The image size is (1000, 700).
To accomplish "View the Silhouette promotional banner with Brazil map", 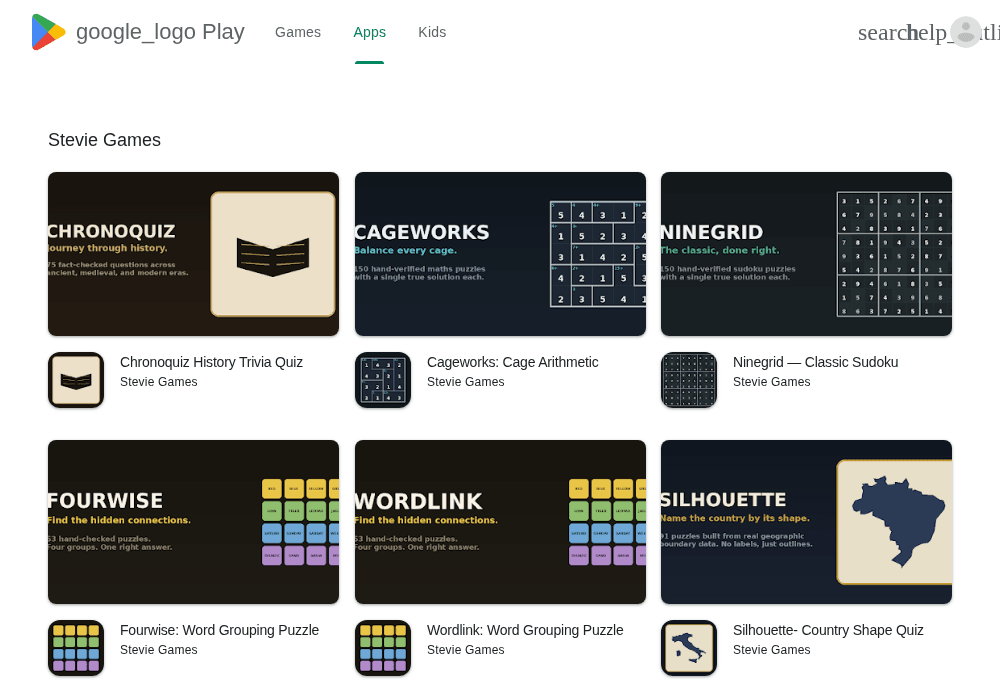I will [806, 521].
